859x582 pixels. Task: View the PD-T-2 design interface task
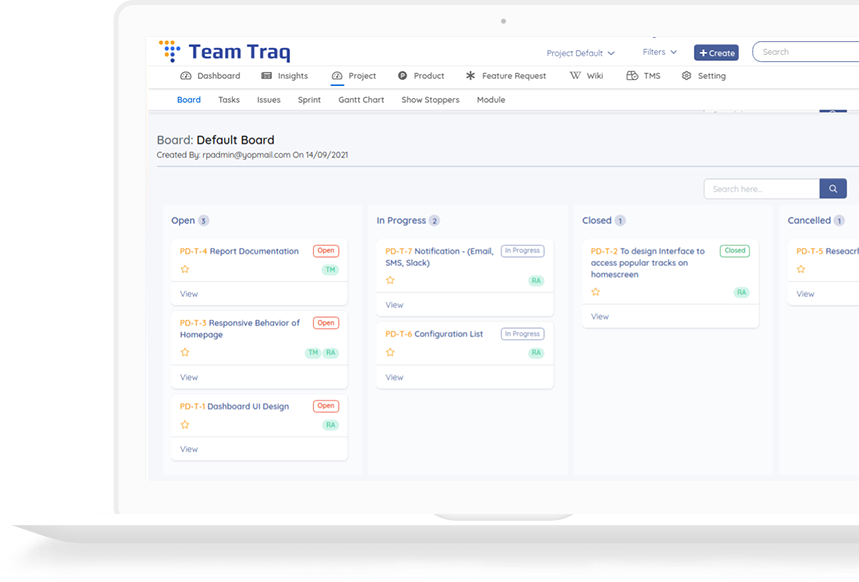click(600, 316)
